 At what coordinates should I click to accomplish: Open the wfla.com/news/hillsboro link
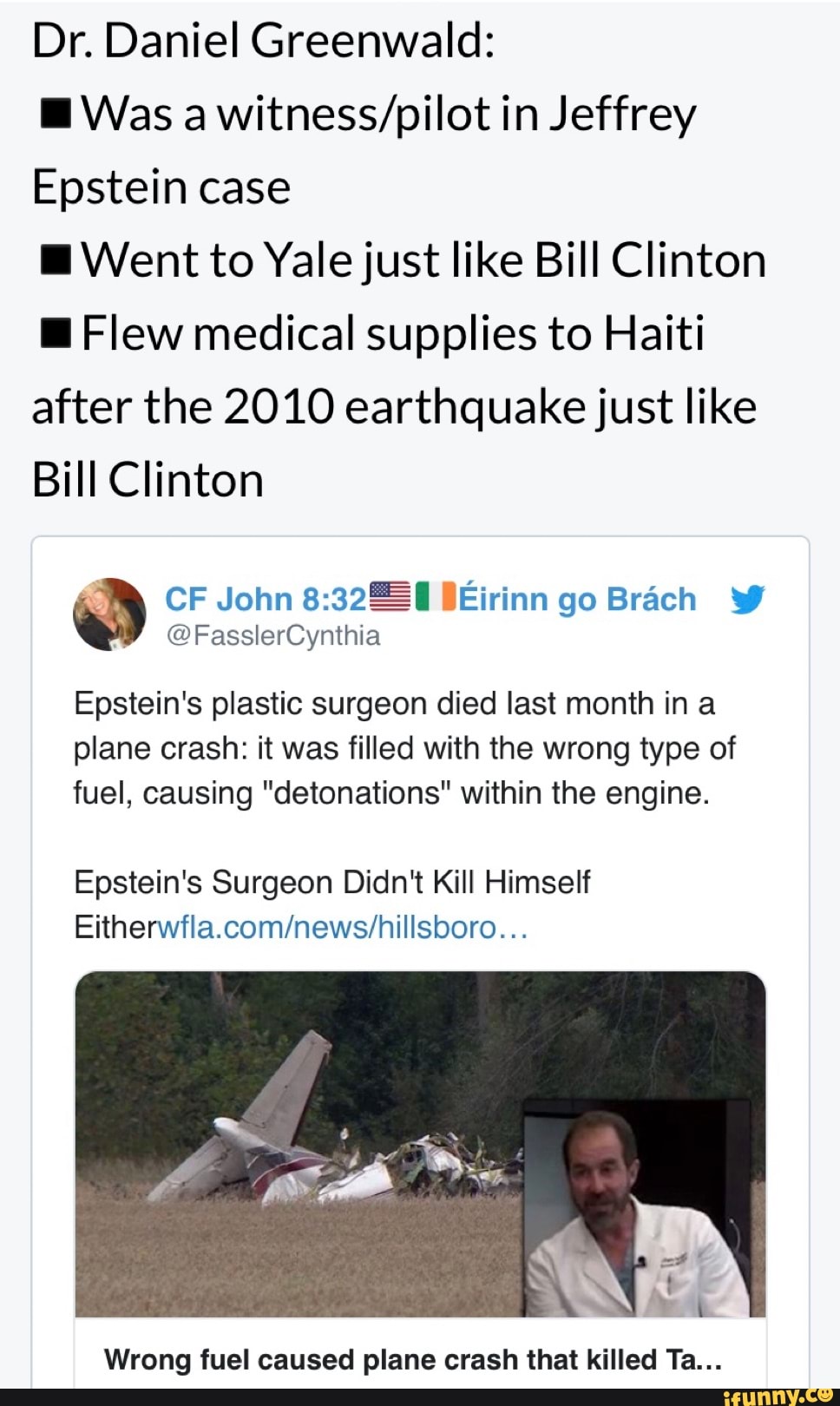point(341,927)
